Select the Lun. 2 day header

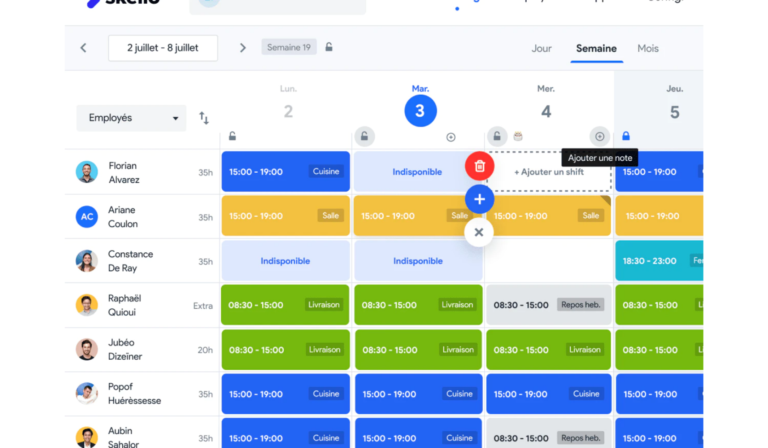pos(288,103)
